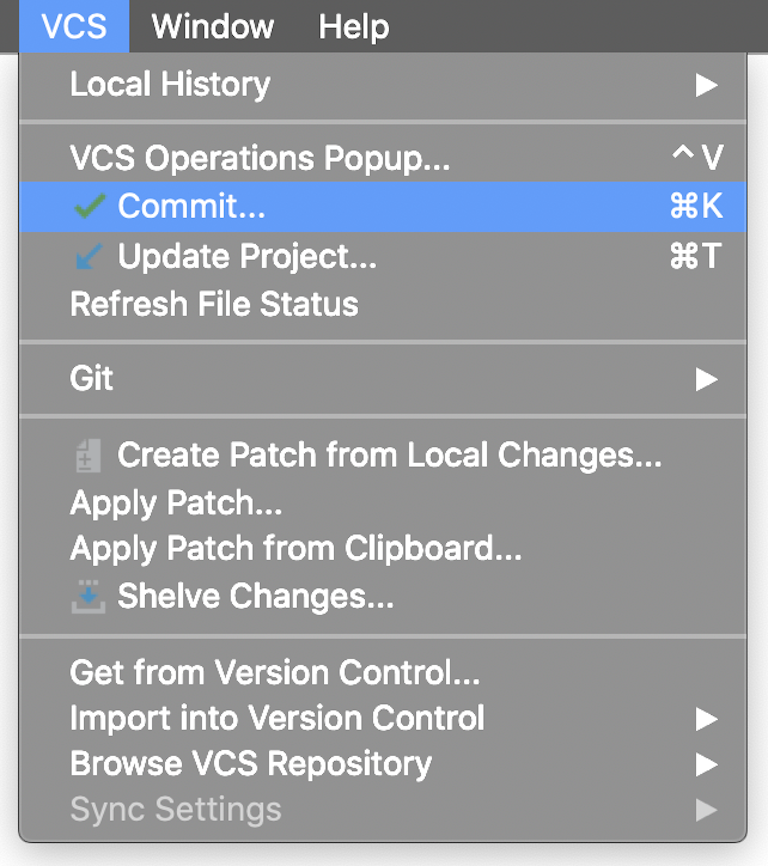768x866 pixels.
Task: Select Apply Patch from Clipboard
Action: pos(296,548)
